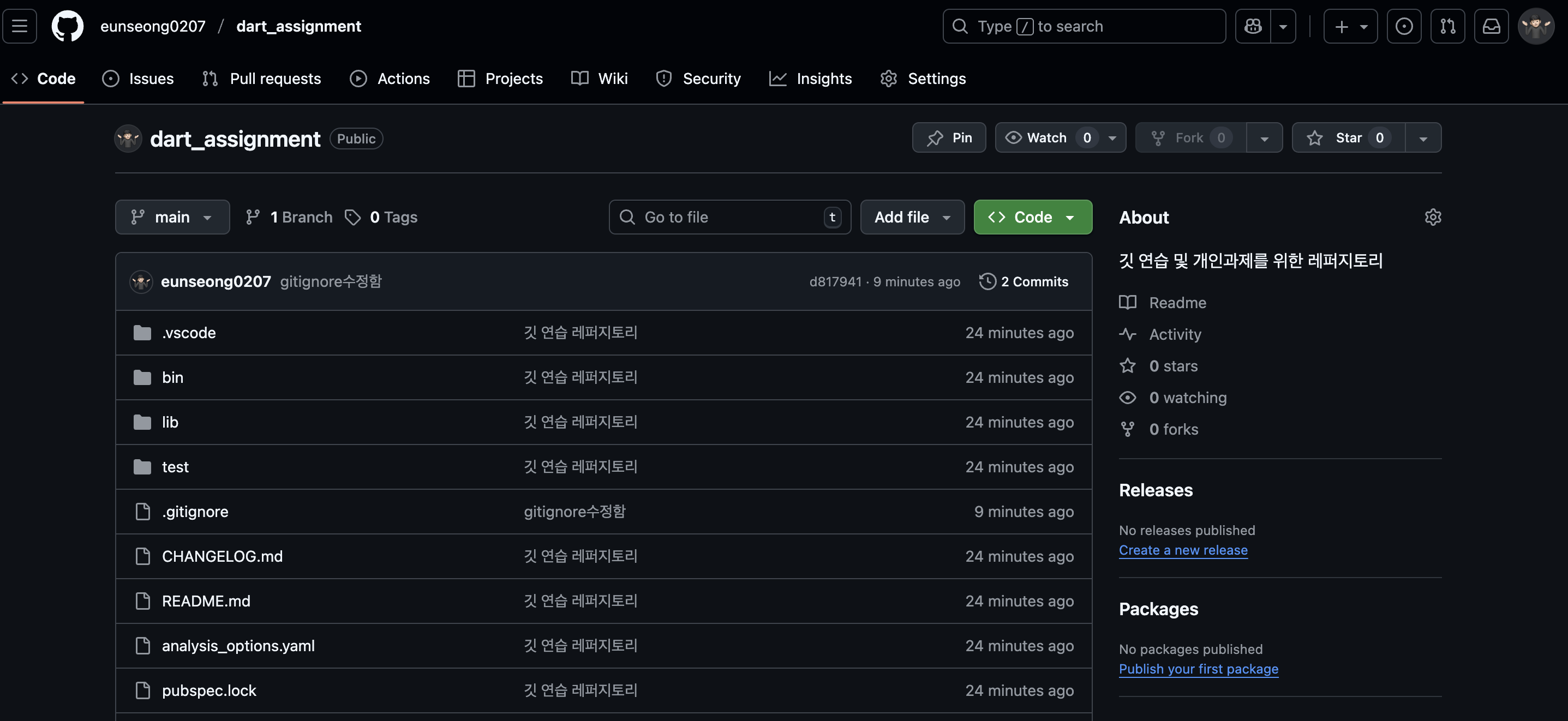View commit history clock icon

[x=988, y=282]
